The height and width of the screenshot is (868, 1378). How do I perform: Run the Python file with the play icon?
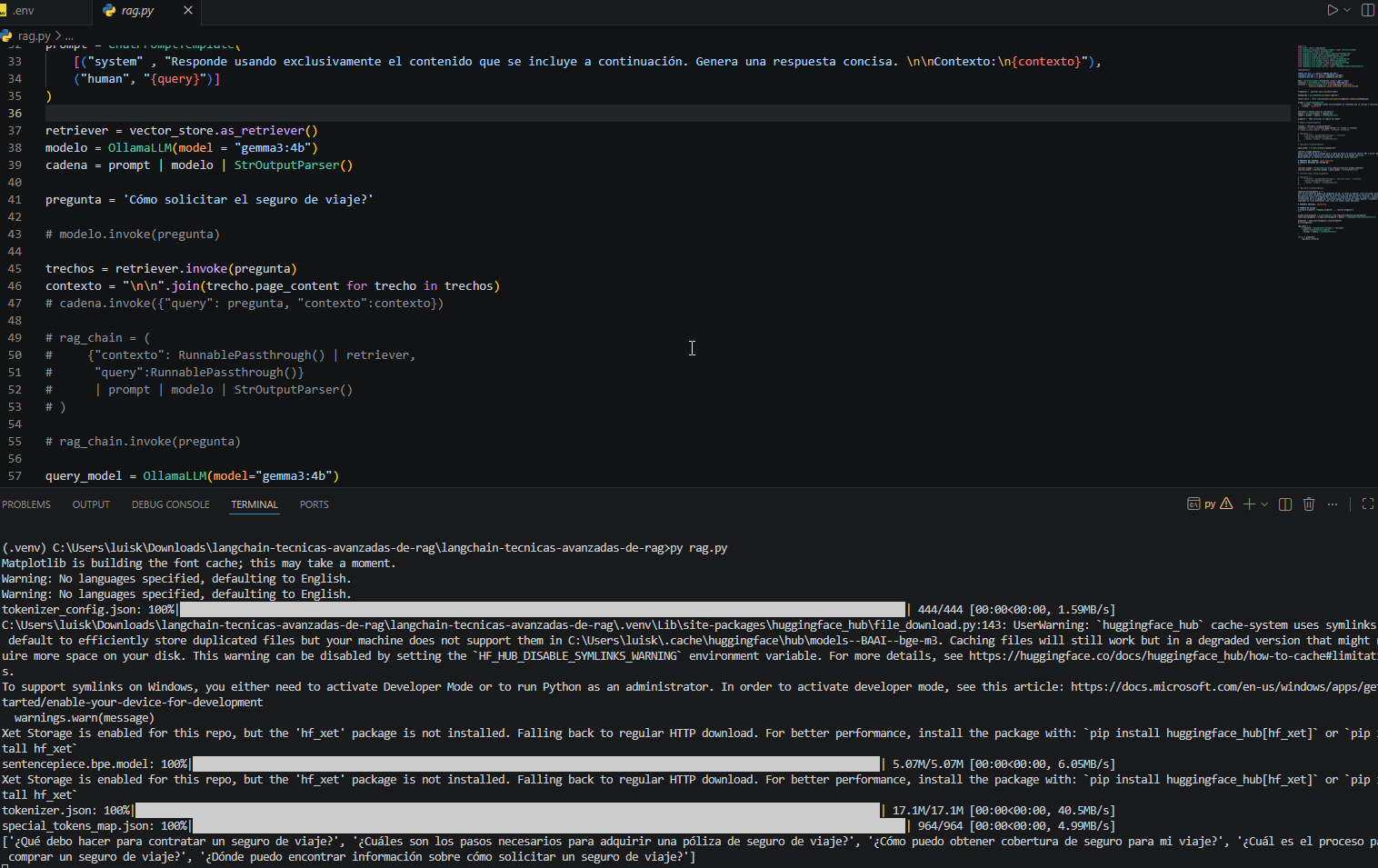[x=1332, y=10]
